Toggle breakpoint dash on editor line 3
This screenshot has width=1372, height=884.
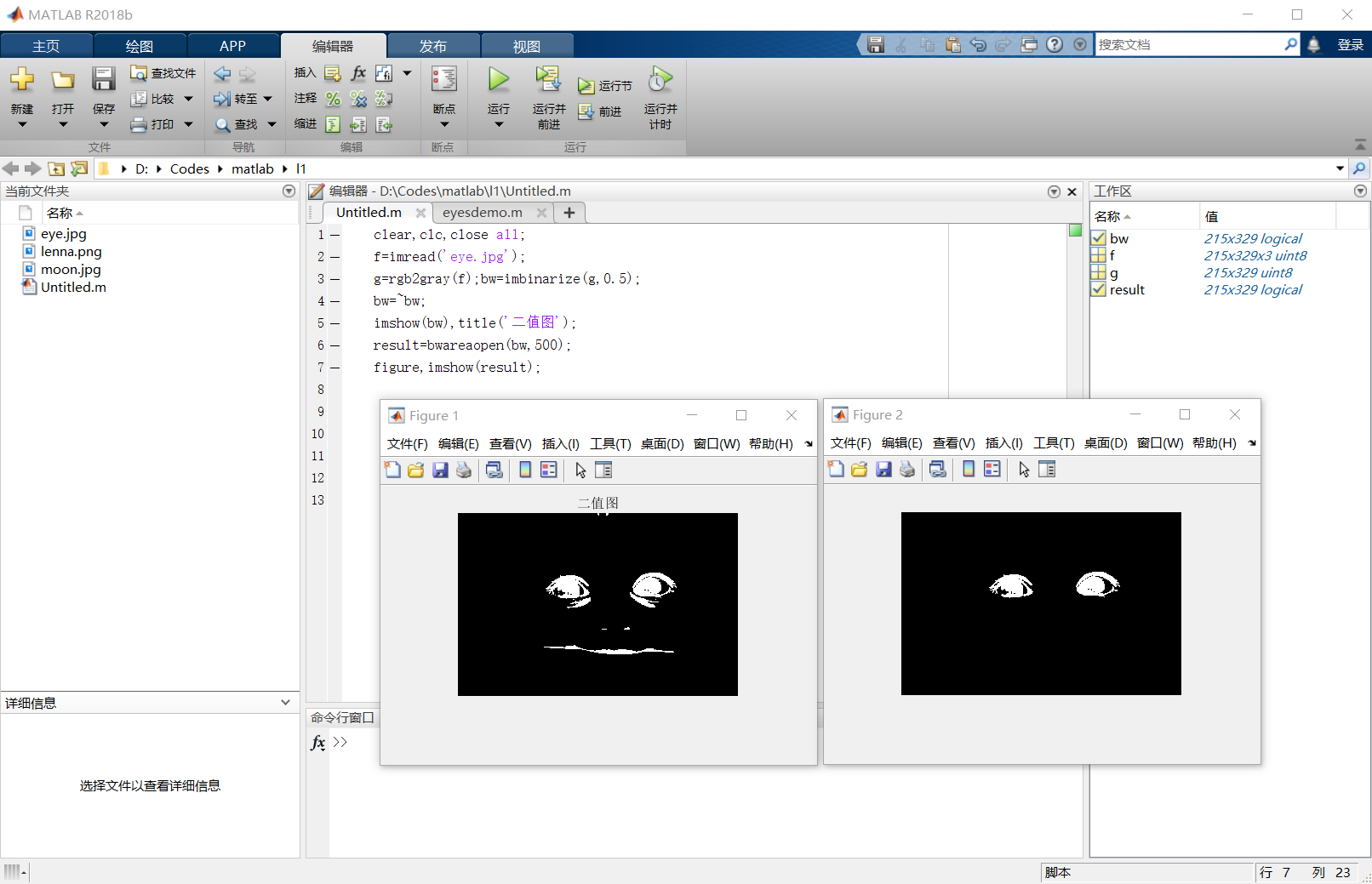pyautogui.click(x=335, y=279)
